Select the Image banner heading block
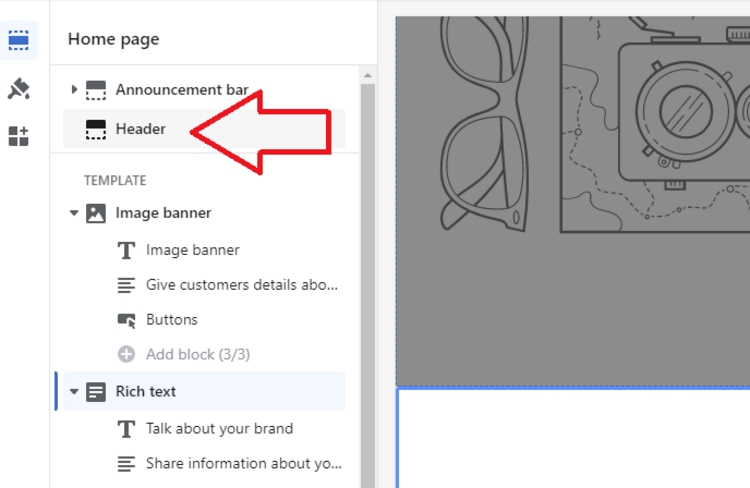 coord(193,250)
